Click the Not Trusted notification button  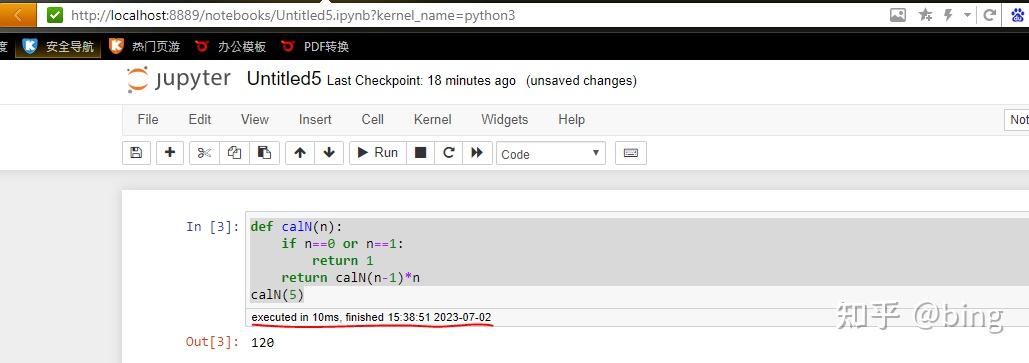(x=1017, y=119)
